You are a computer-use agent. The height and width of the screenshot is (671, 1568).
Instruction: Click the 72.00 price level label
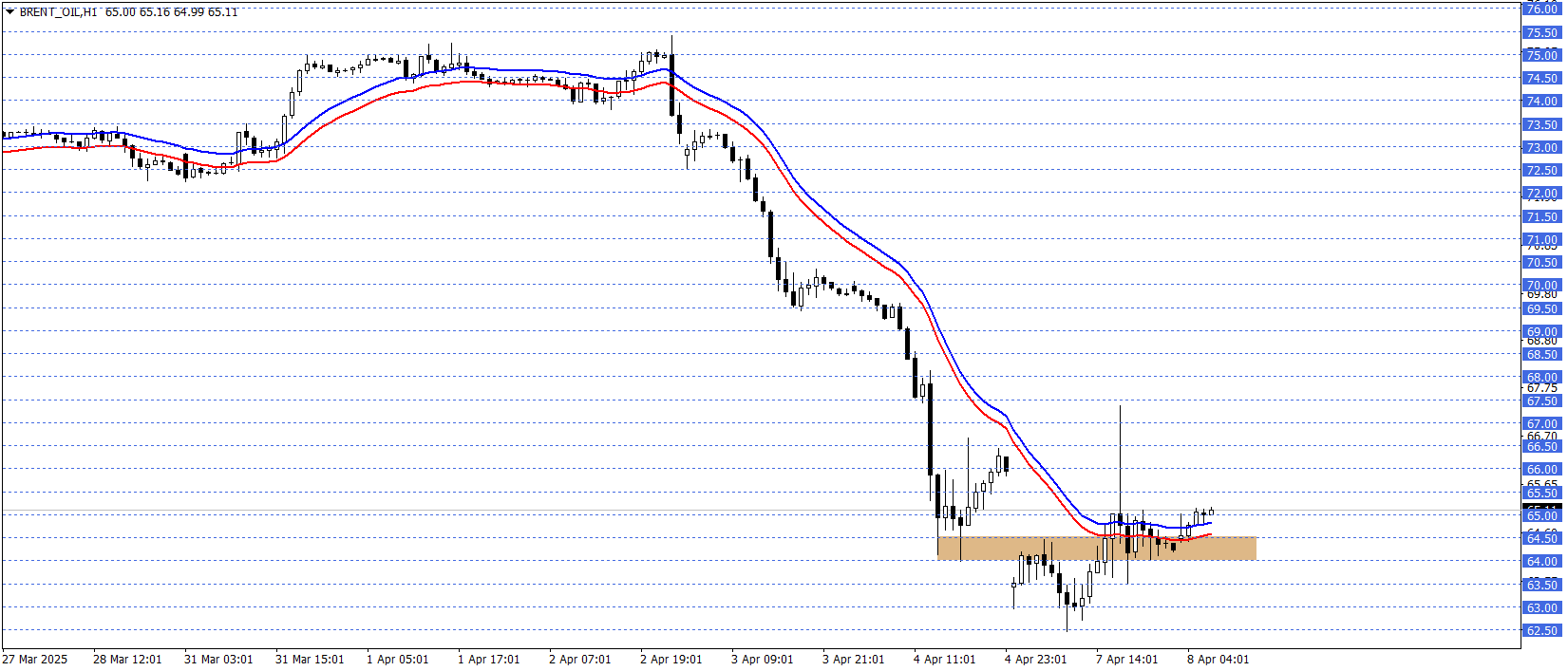pyautogui.click(x=1541, y=194)
